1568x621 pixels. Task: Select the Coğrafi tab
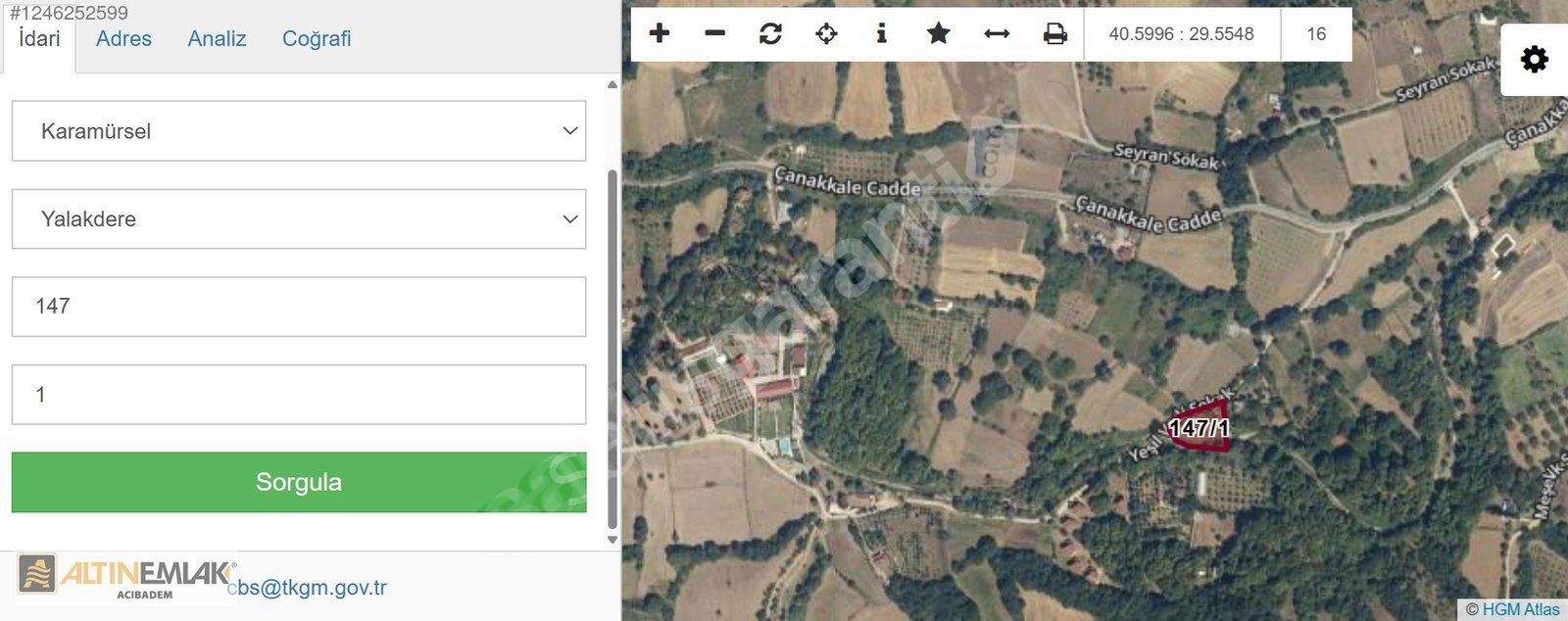click(316, 39)
